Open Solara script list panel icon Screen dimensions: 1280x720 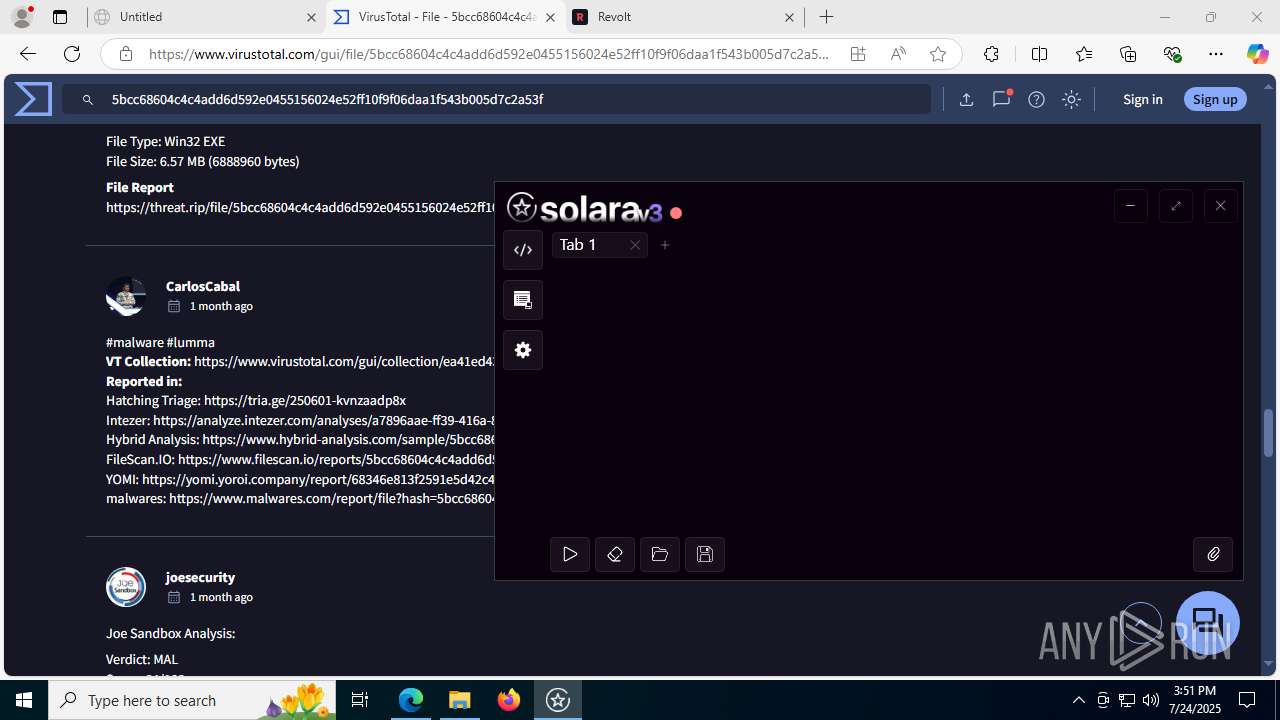point(523,300)
